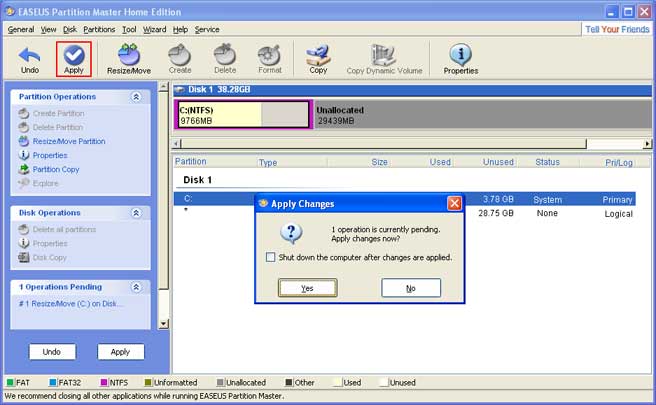Click Explore in Partition Operations
Viewport: 656px width, 405px height.
[x=38, y=183]
